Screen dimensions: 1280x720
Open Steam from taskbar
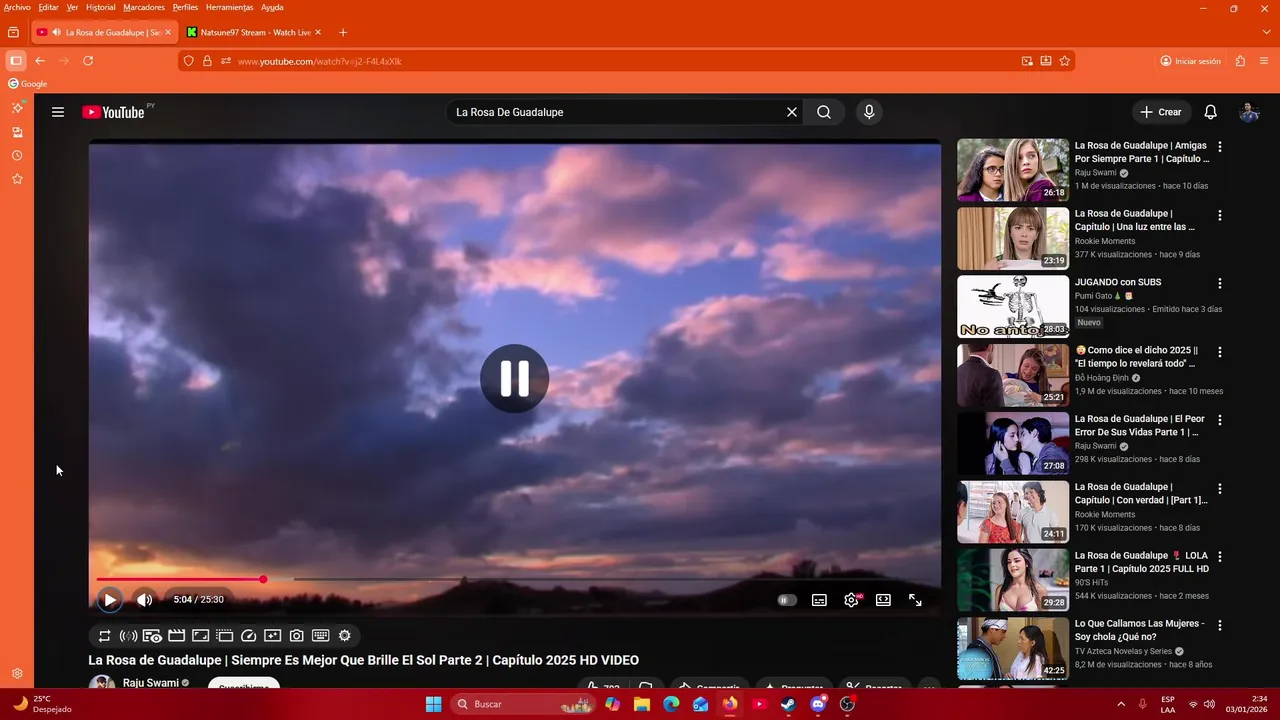coord(788,704)
